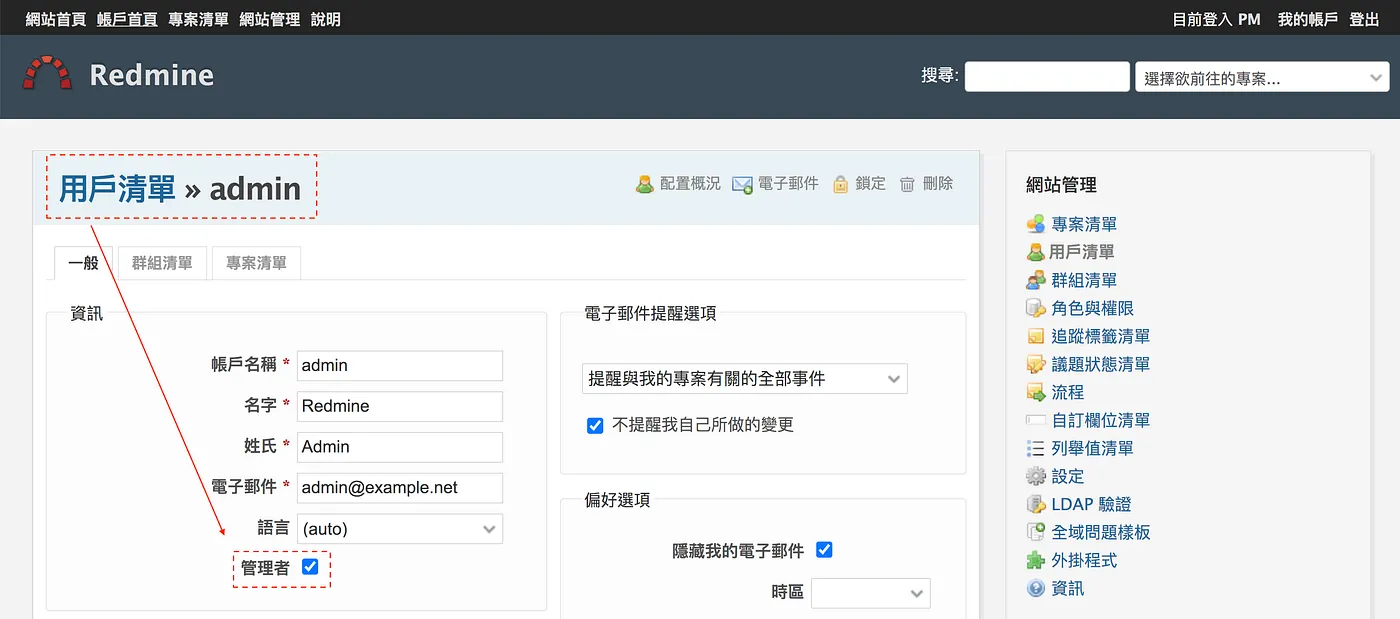Viewport: 1400px width, 619px height.
Task: Click the 用戶清單 breadcrumb link
Action: pos(117,188)
